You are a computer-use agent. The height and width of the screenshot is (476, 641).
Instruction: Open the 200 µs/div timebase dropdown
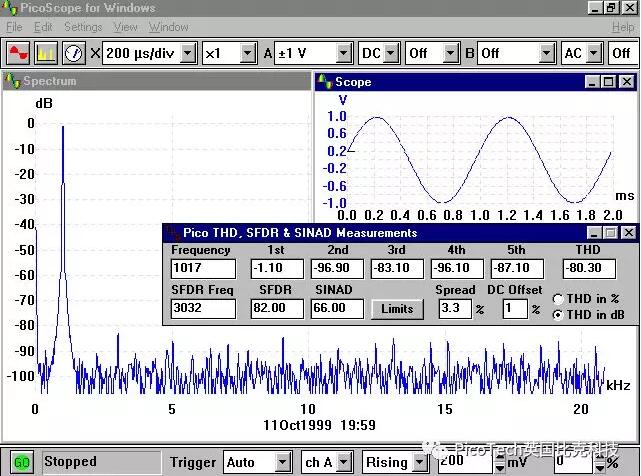[188, 52]
